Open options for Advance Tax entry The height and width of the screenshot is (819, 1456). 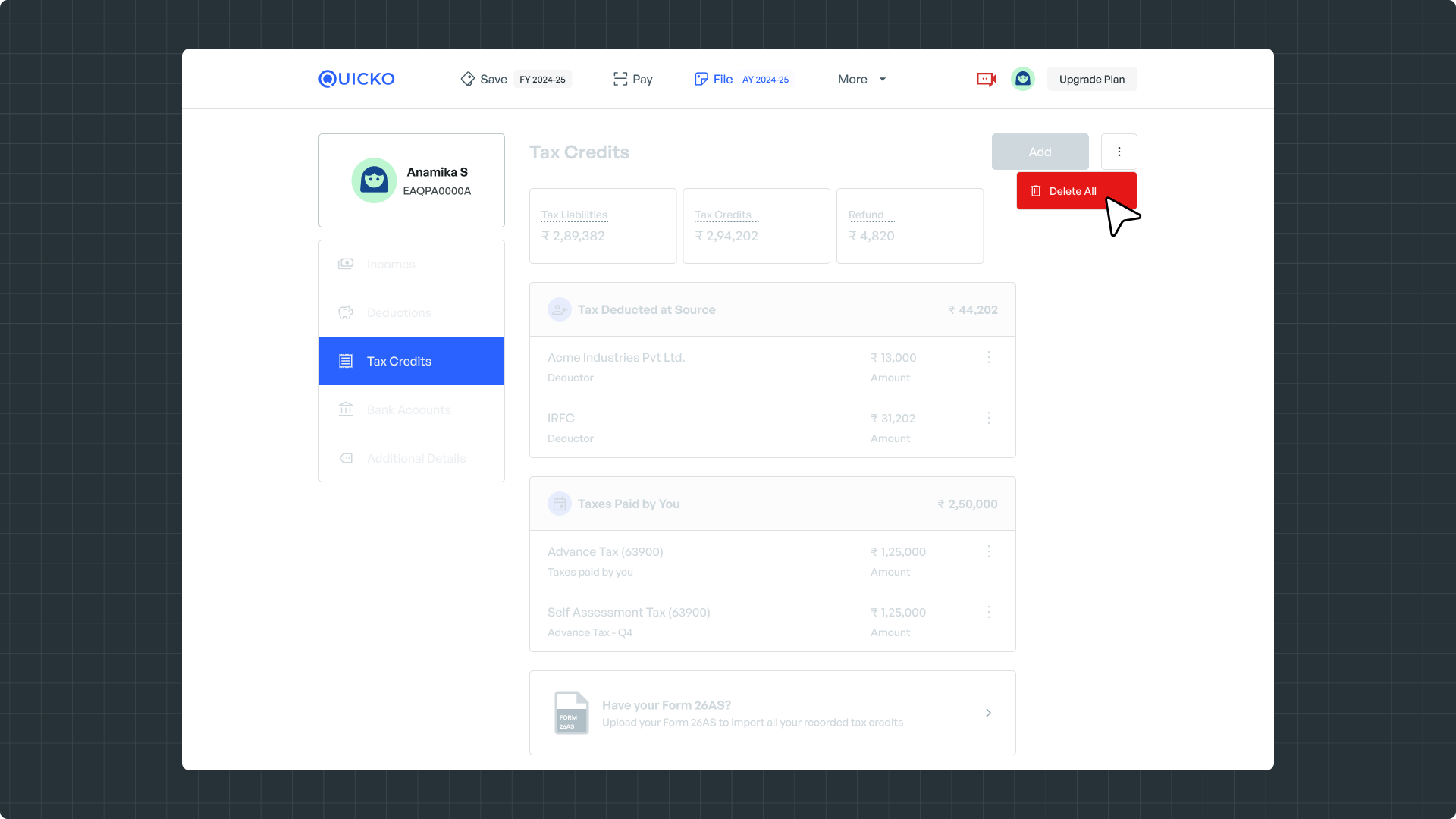coord(988,551)
